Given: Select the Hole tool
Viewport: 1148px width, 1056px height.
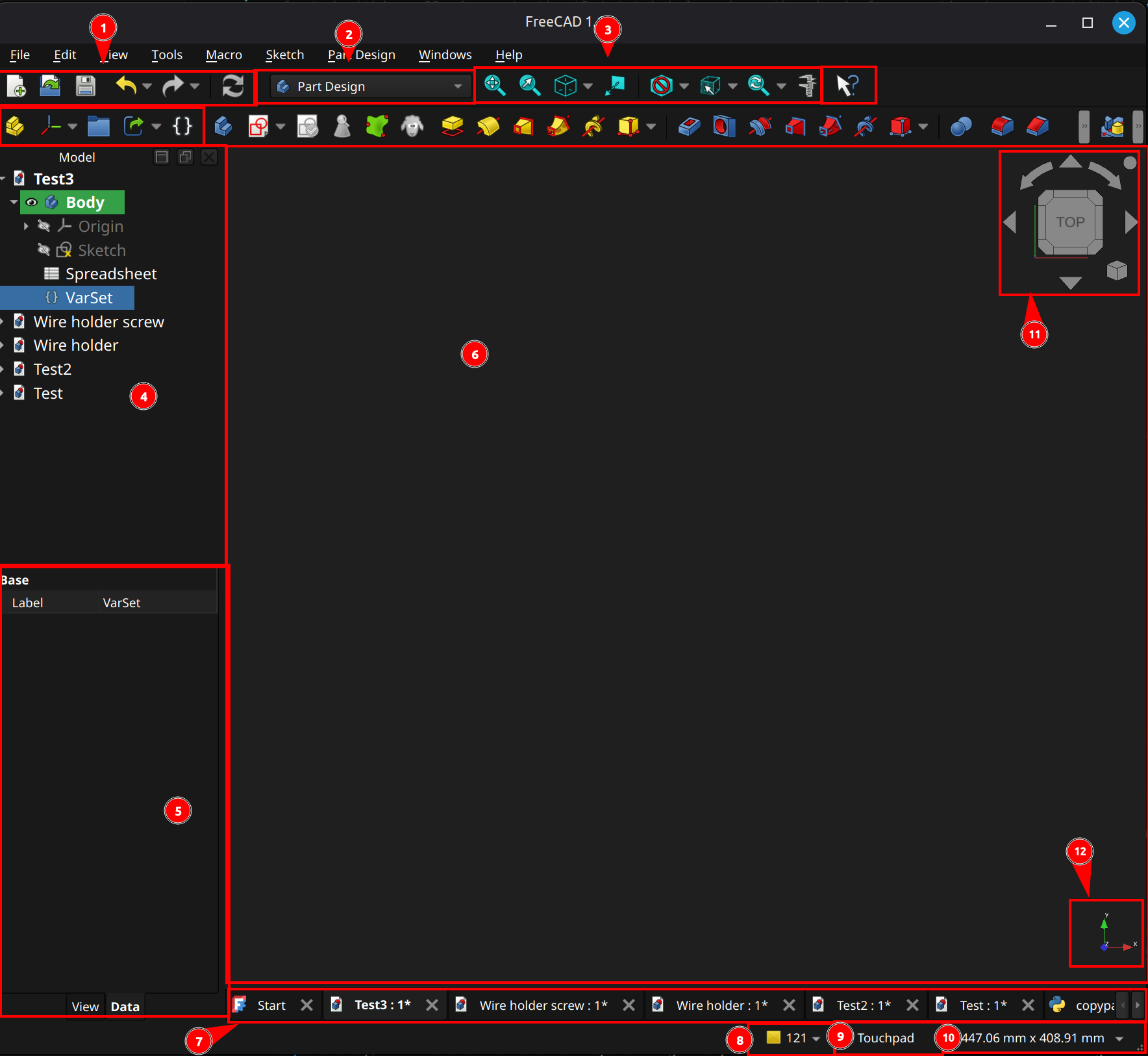Looking at the screenshot, I should pyautogui.click(x=724, y=126).
